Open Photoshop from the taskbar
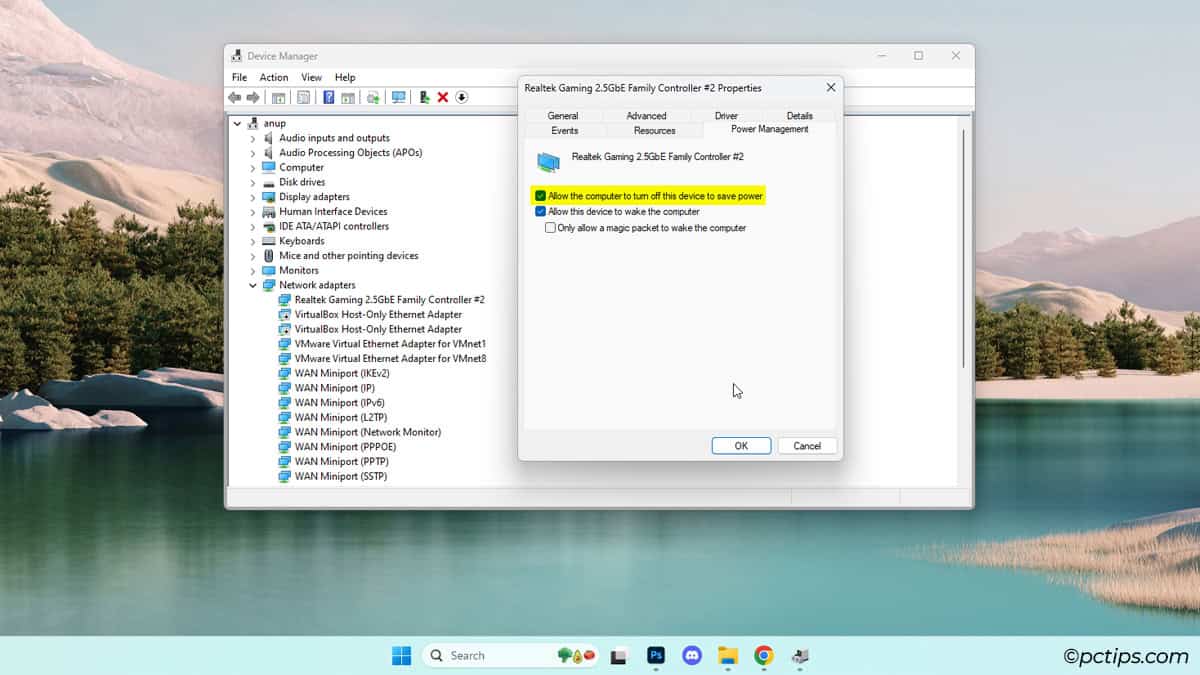The image size is (1200, 675). pos(656,656)
